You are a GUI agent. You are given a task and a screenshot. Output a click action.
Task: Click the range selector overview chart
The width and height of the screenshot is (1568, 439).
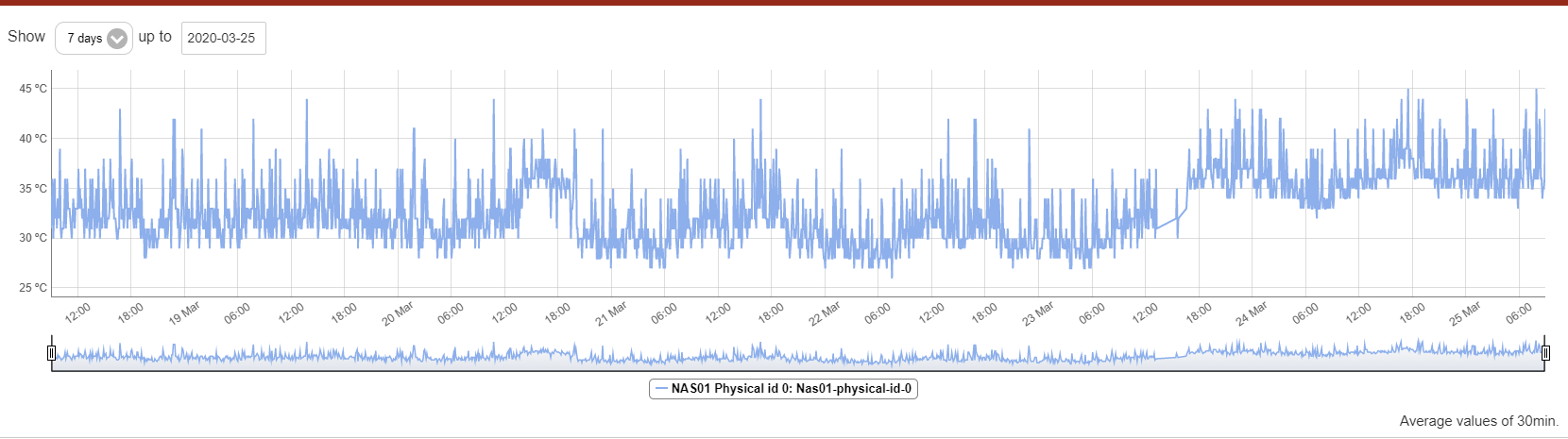(798, 353)
